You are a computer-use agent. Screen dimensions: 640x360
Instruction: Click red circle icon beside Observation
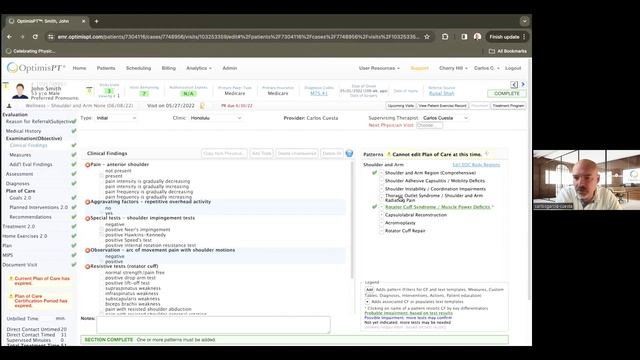point(87,250)
